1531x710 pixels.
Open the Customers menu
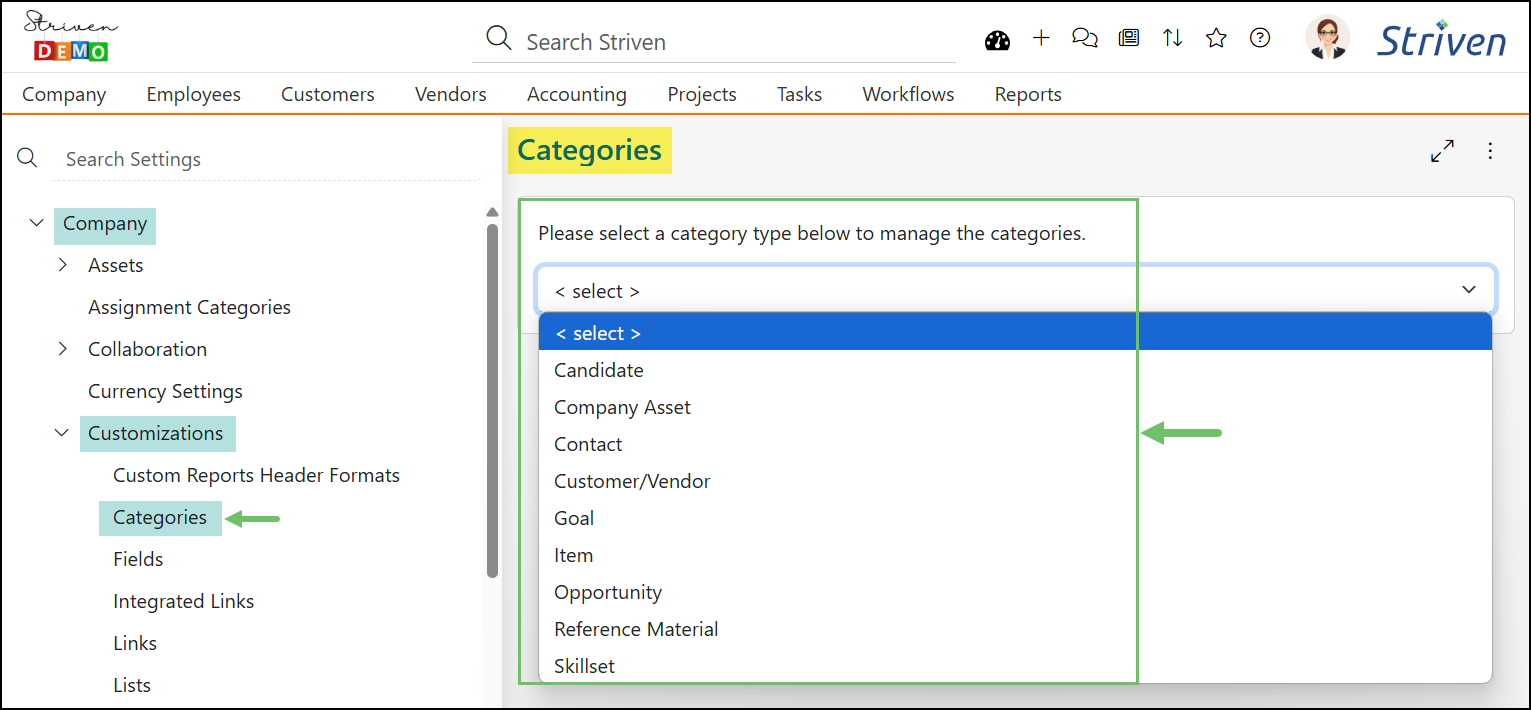(328, 94)
